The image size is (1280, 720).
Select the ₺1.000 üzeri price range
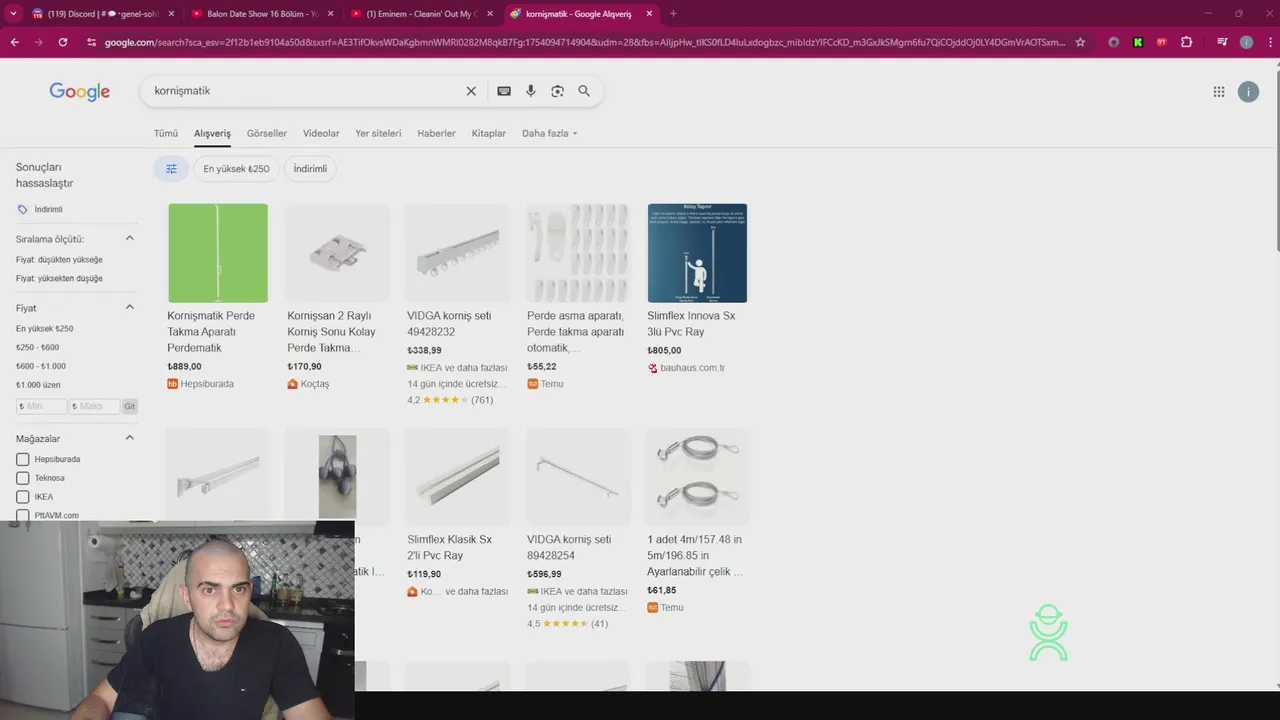[x=38, y=385]
